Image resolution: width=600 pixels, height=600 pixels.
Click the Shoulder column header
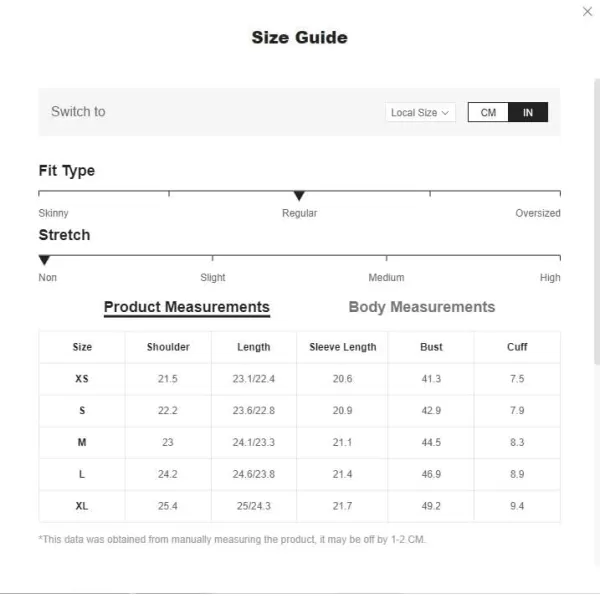pyautogui.click(x=168, y=347)
